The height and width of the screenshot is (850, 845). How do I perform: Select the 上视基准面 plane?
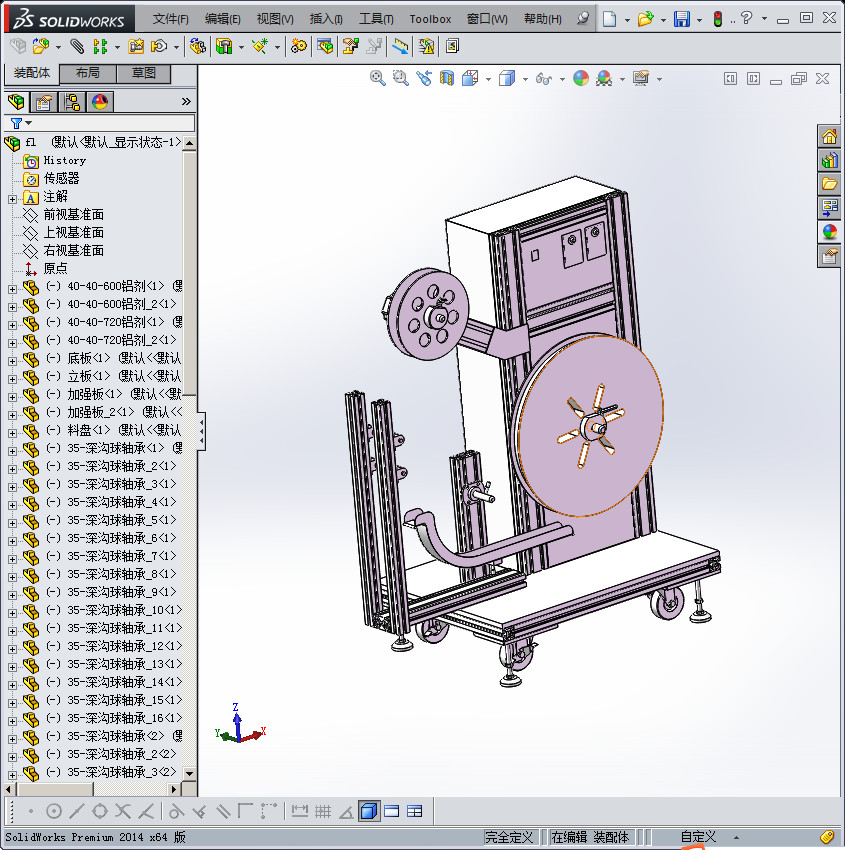[73, 232]
